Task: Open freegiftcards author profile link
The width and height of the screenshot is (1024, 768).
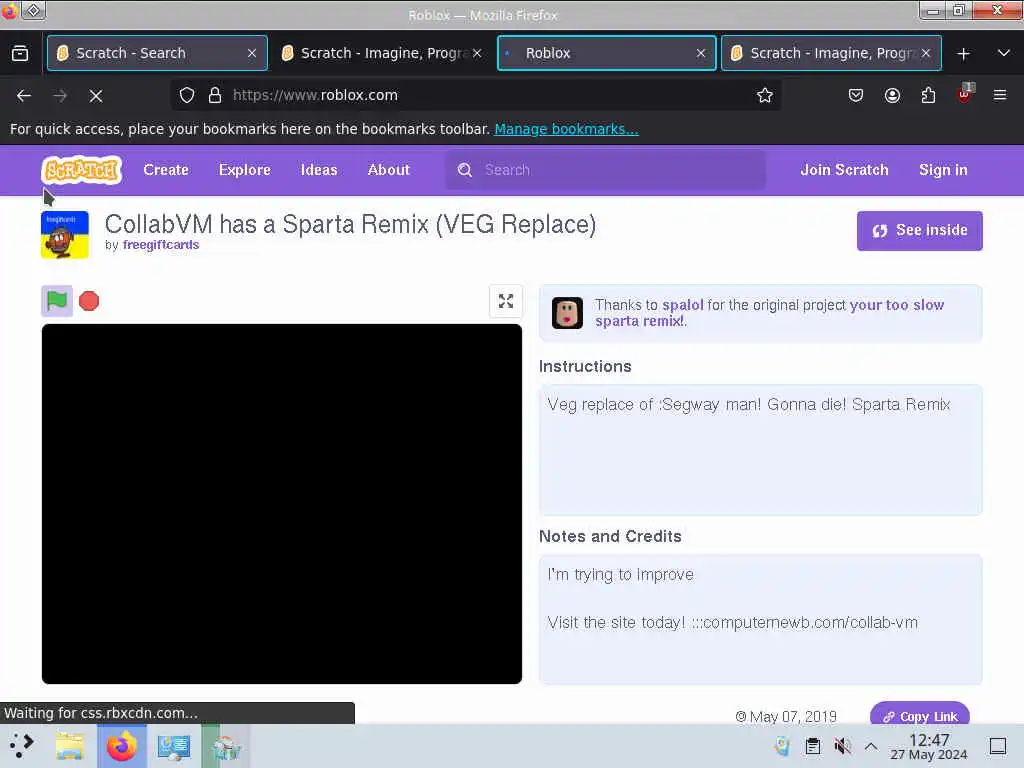Action: point(161,245)
